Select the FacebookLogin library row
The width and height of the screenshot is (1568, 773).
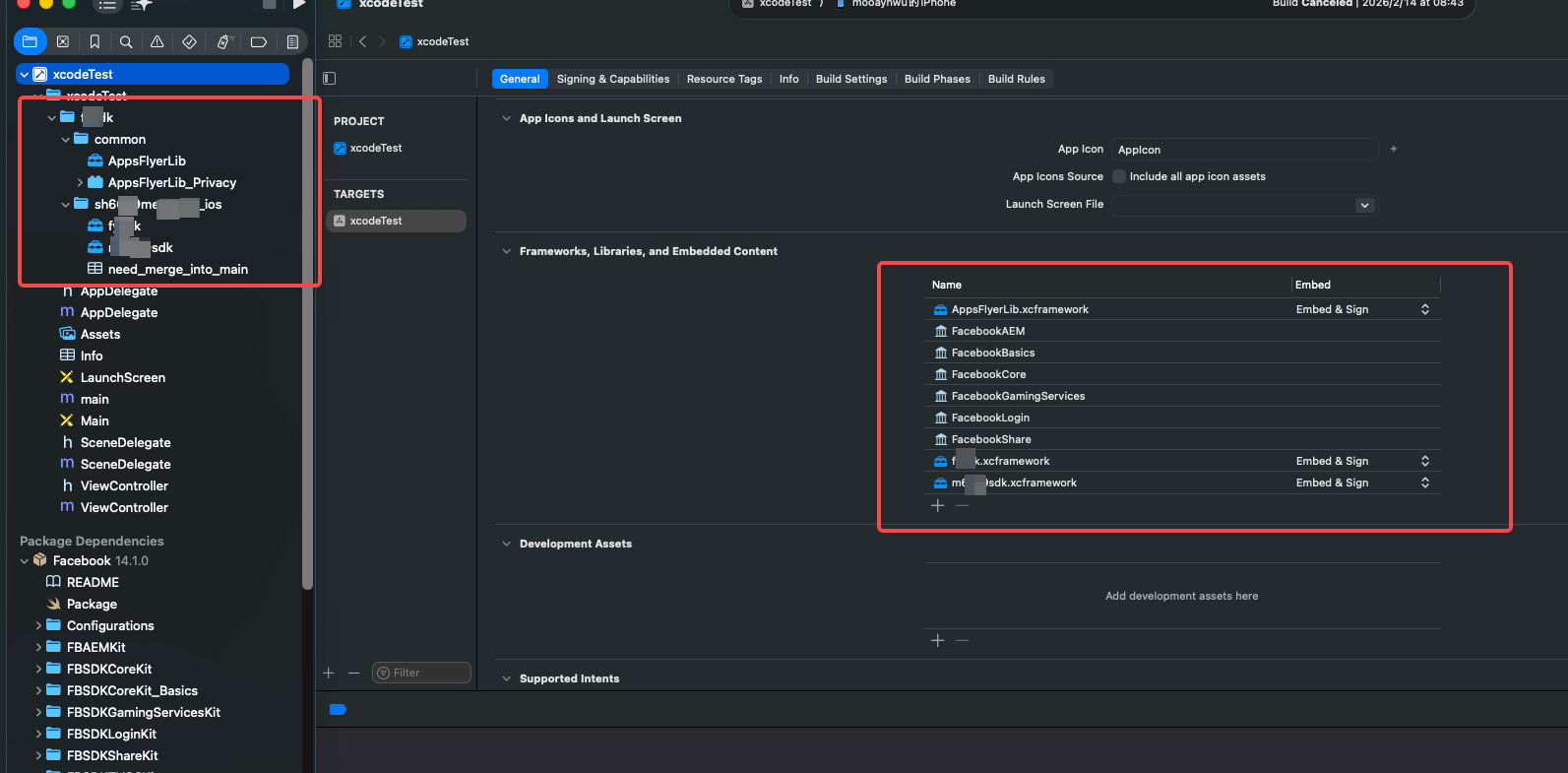coord(1182,418)
